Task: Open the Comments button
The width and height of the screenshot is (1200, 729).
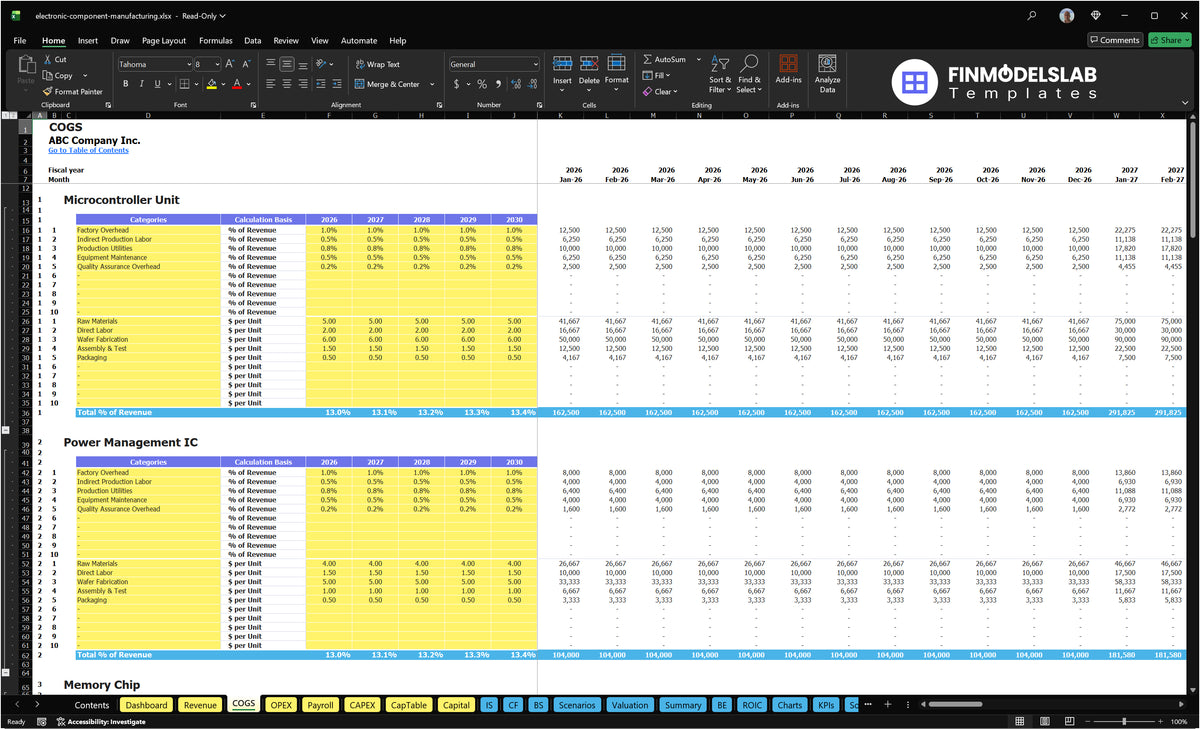Action: coord(1115,40)
